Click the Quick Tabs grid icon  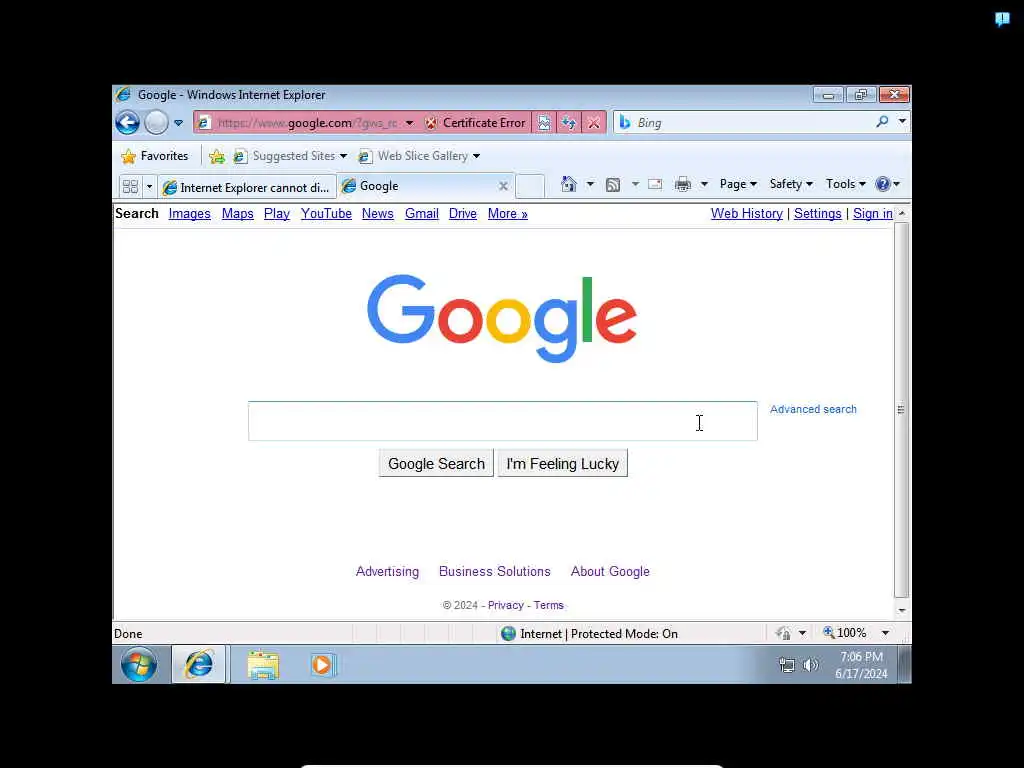coord(130,187)
